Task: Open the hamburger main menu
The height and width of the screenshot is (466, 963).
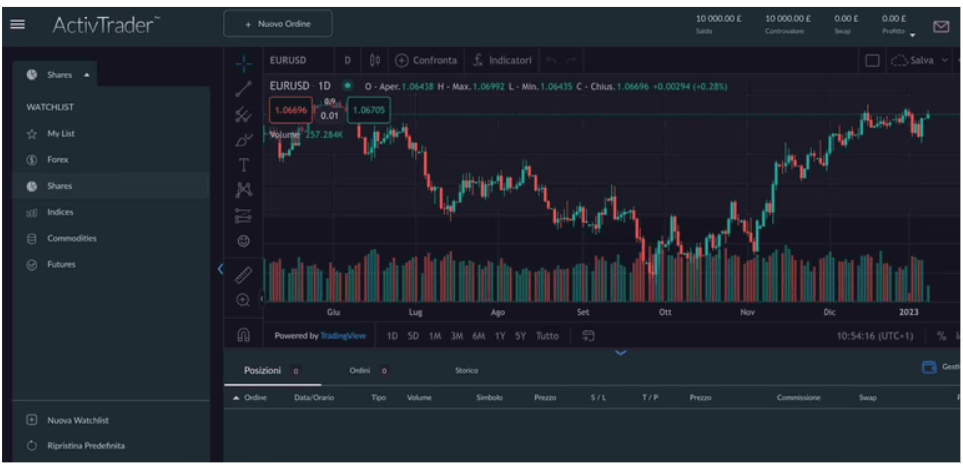Action: tap(17, 25)
